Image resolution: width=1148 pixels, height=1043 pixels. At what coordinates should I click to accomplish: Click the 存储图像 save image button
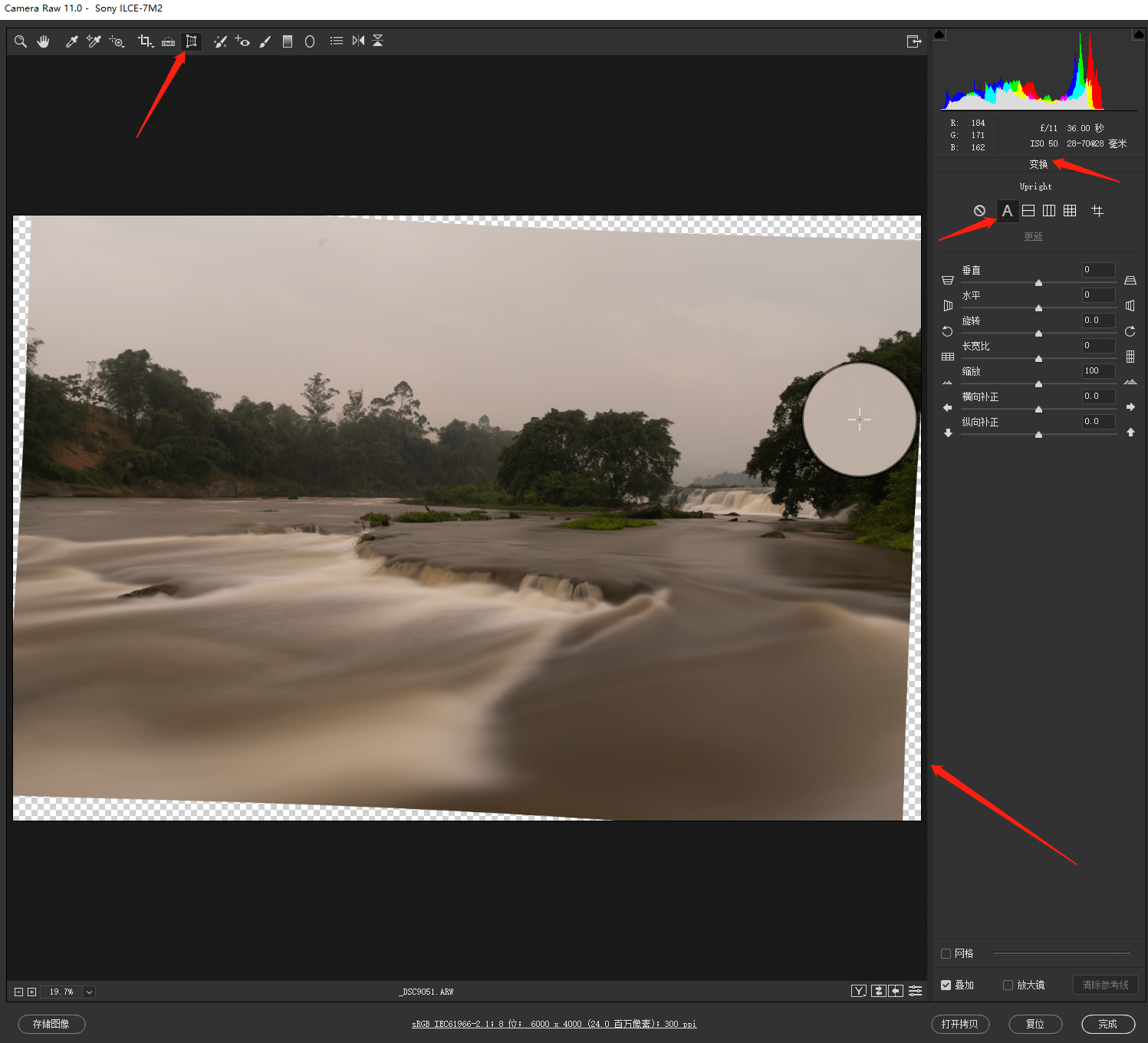pos(51,1024)
